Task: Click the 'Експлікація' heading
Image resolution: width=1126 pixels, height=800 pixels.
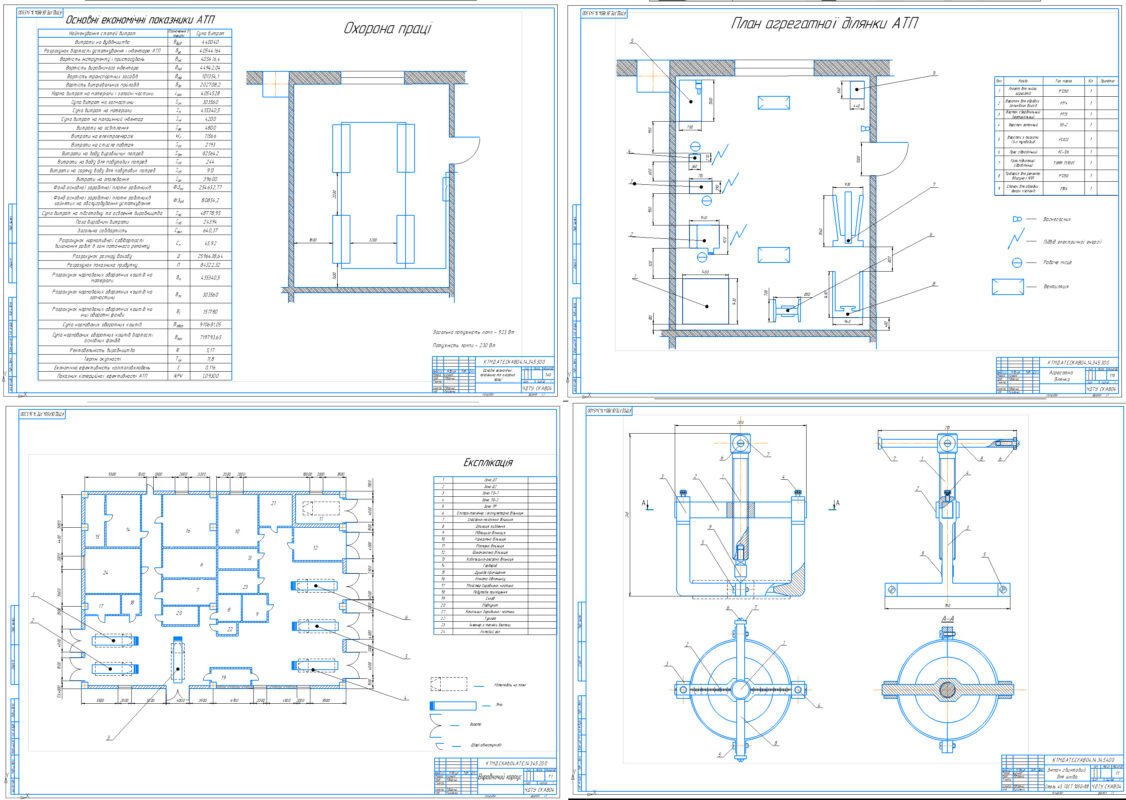Action: click(x=490, y=463)
